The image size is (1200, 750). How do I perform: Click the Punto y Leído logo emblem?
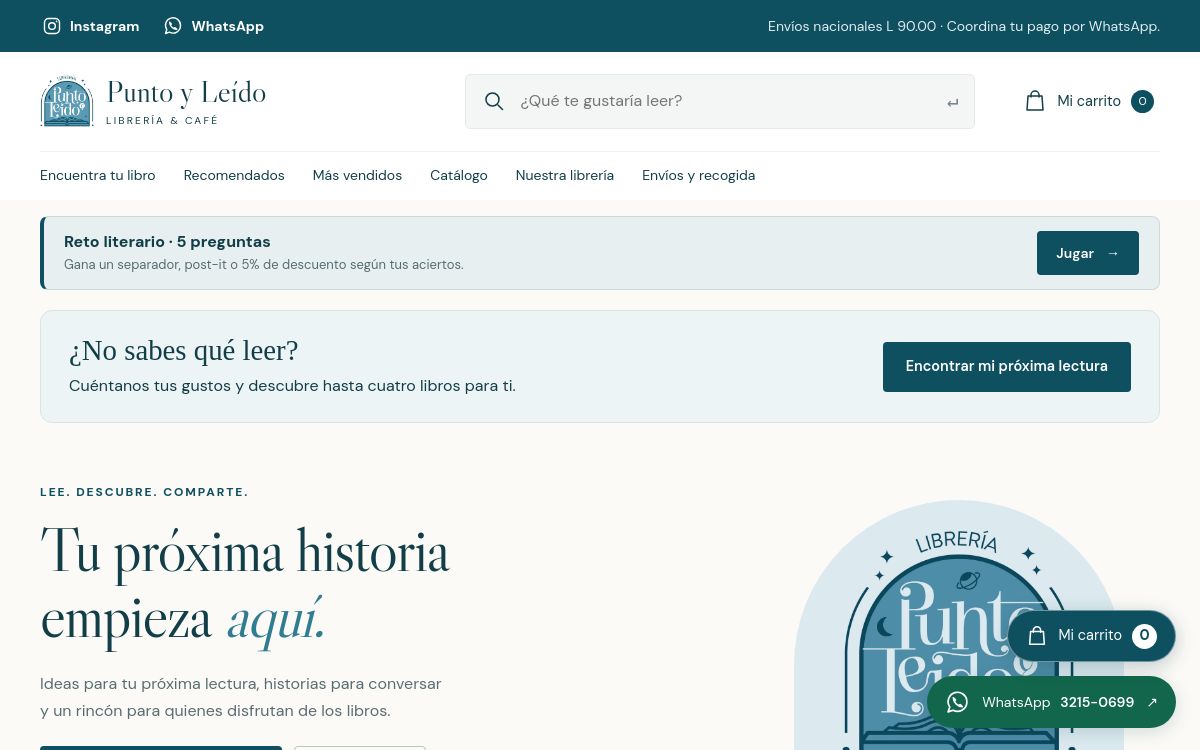tap(67, 101)
